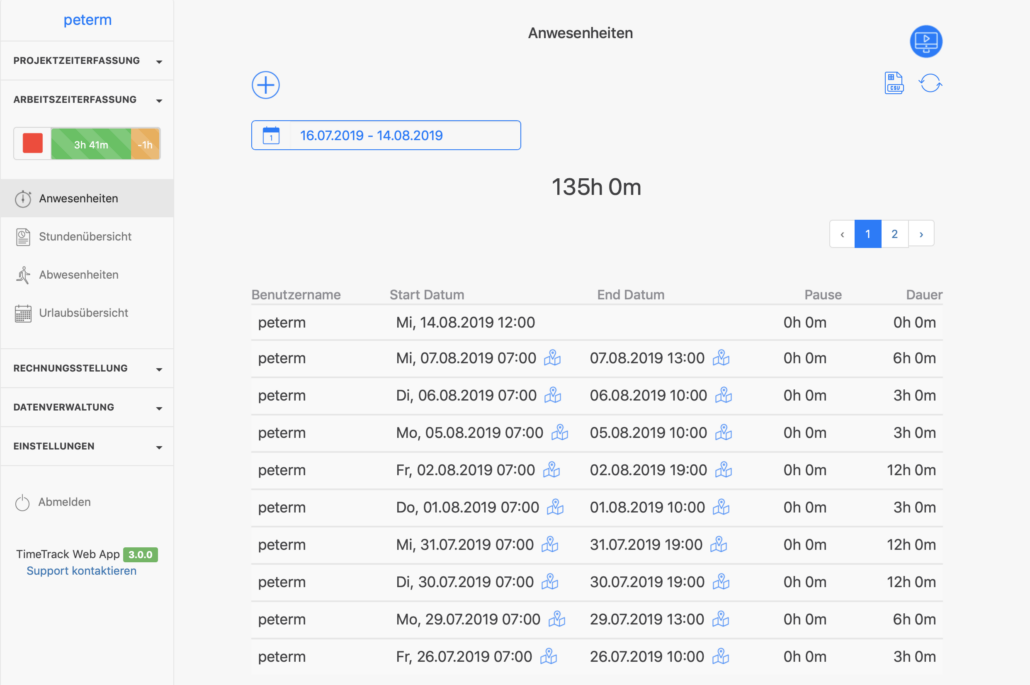Open map location for end 31.07.2019 19:00
1030x685 pixels.
719,545
